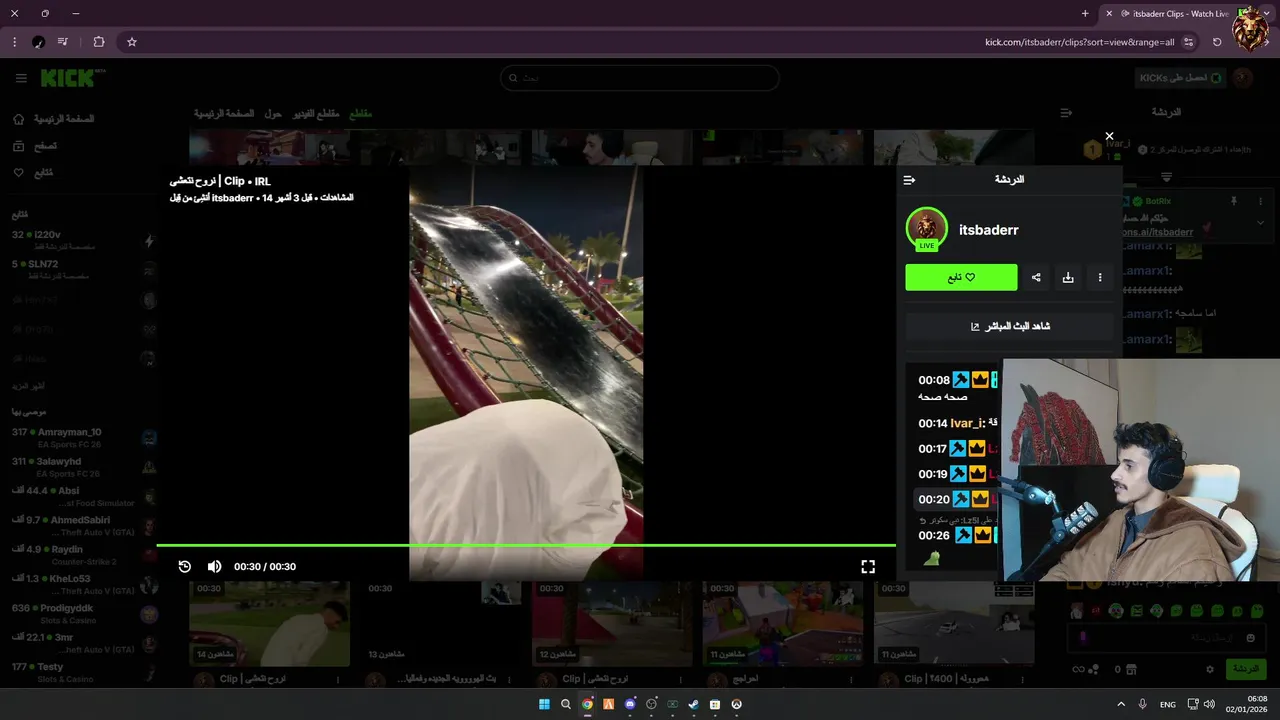Open followed channel i220v
The height and width of the screenshot is (720, 1280).
point(84,240)
